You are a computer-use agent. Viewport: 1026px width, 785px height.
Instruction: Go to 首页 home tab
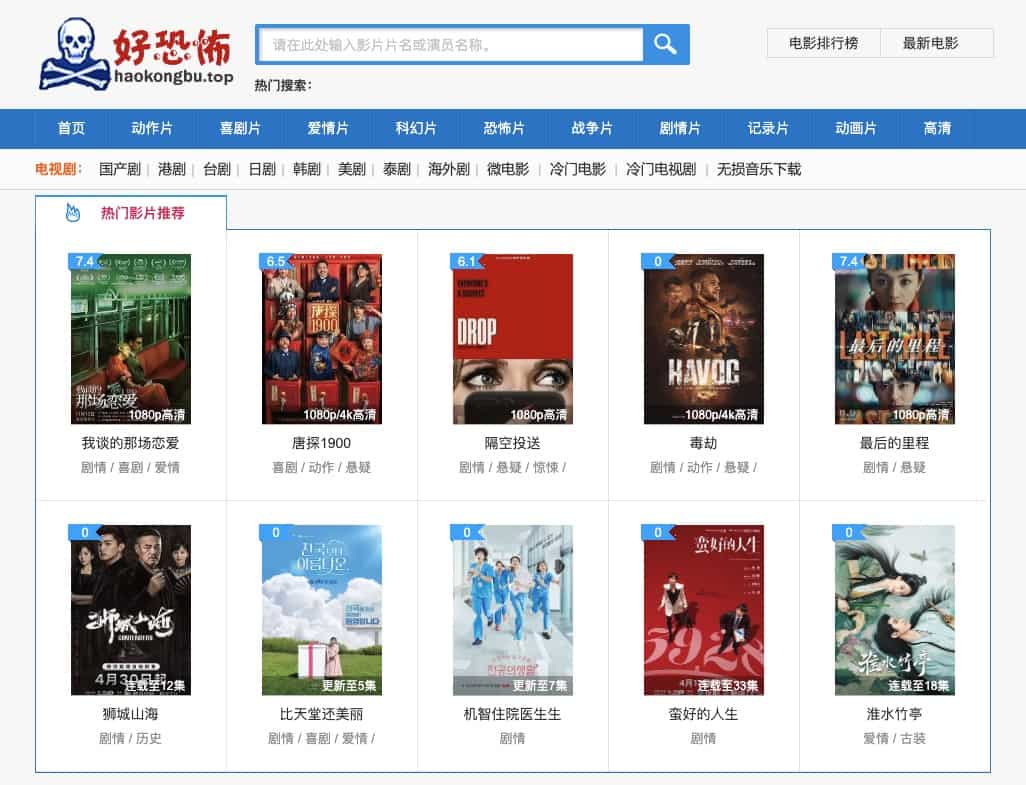click(x=72, y=128)
